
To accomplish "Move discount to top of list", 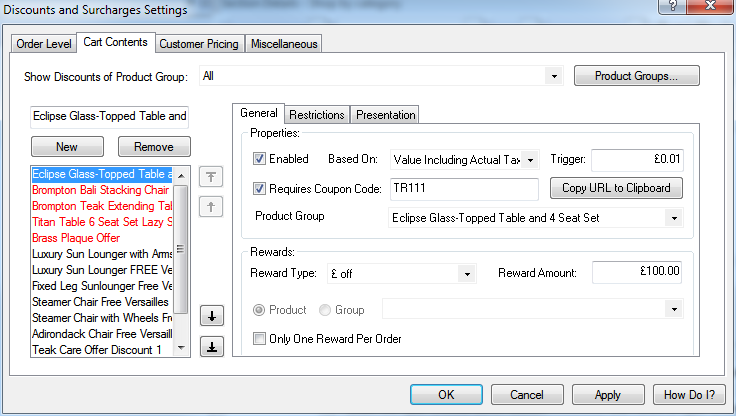I will click(x=211, y=176).
